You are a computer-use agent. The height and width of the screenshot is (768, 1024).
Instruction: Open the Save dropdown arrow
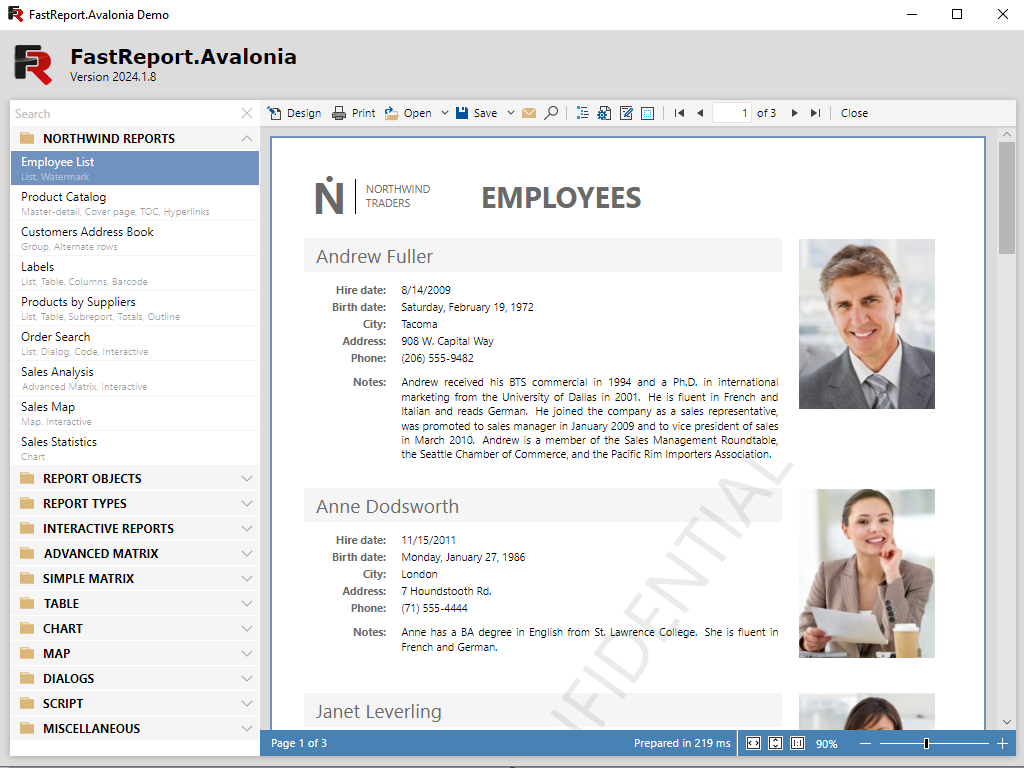511,113
